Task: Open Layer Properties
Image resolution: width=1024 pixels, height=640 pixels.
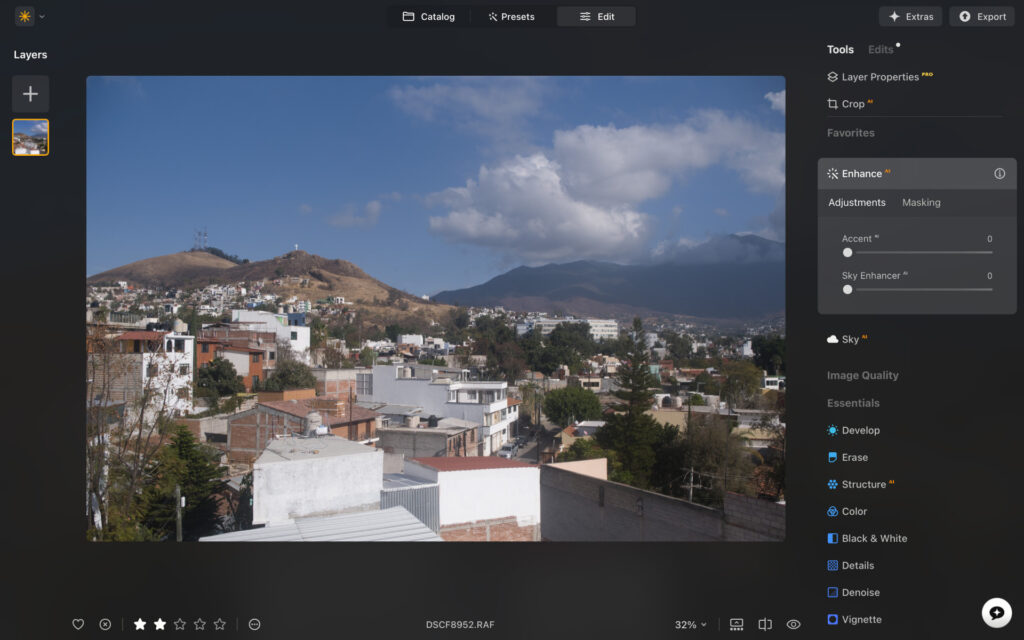Action: click(881, 76)
